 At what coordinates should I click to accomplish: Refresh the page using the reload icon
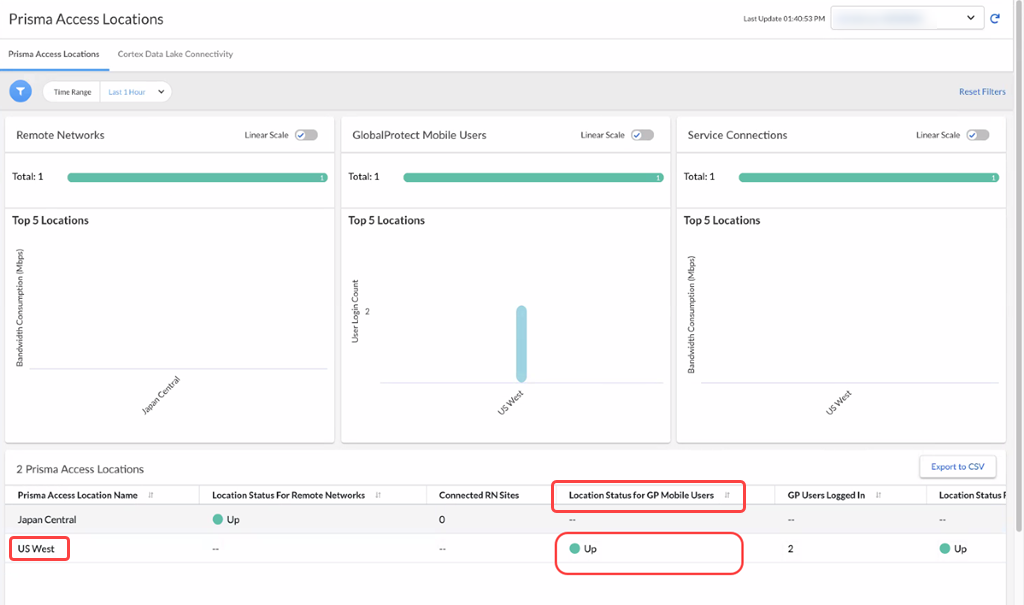(x=995, y=18)
